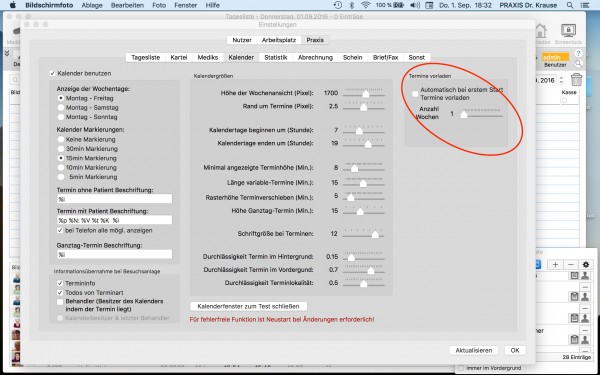Choose 5min Markierung radio button
The height and width of the screenshot is (375, 600).
click(x=60, y=177)
